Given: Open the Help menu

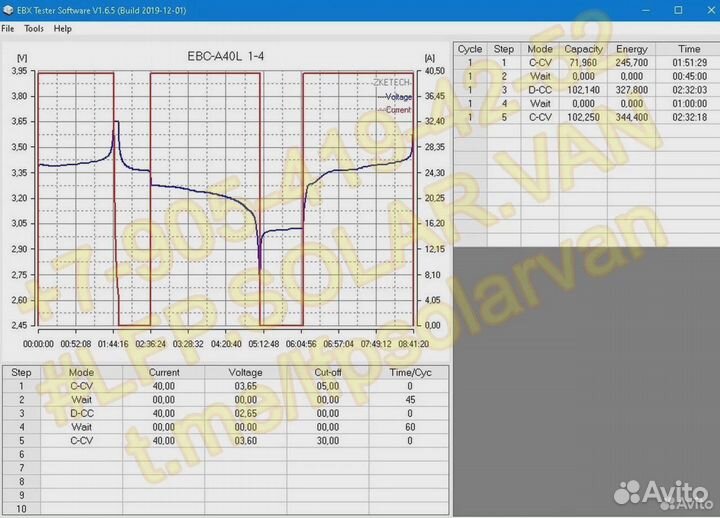Looking at the screenshot, I should click(62, 28).
